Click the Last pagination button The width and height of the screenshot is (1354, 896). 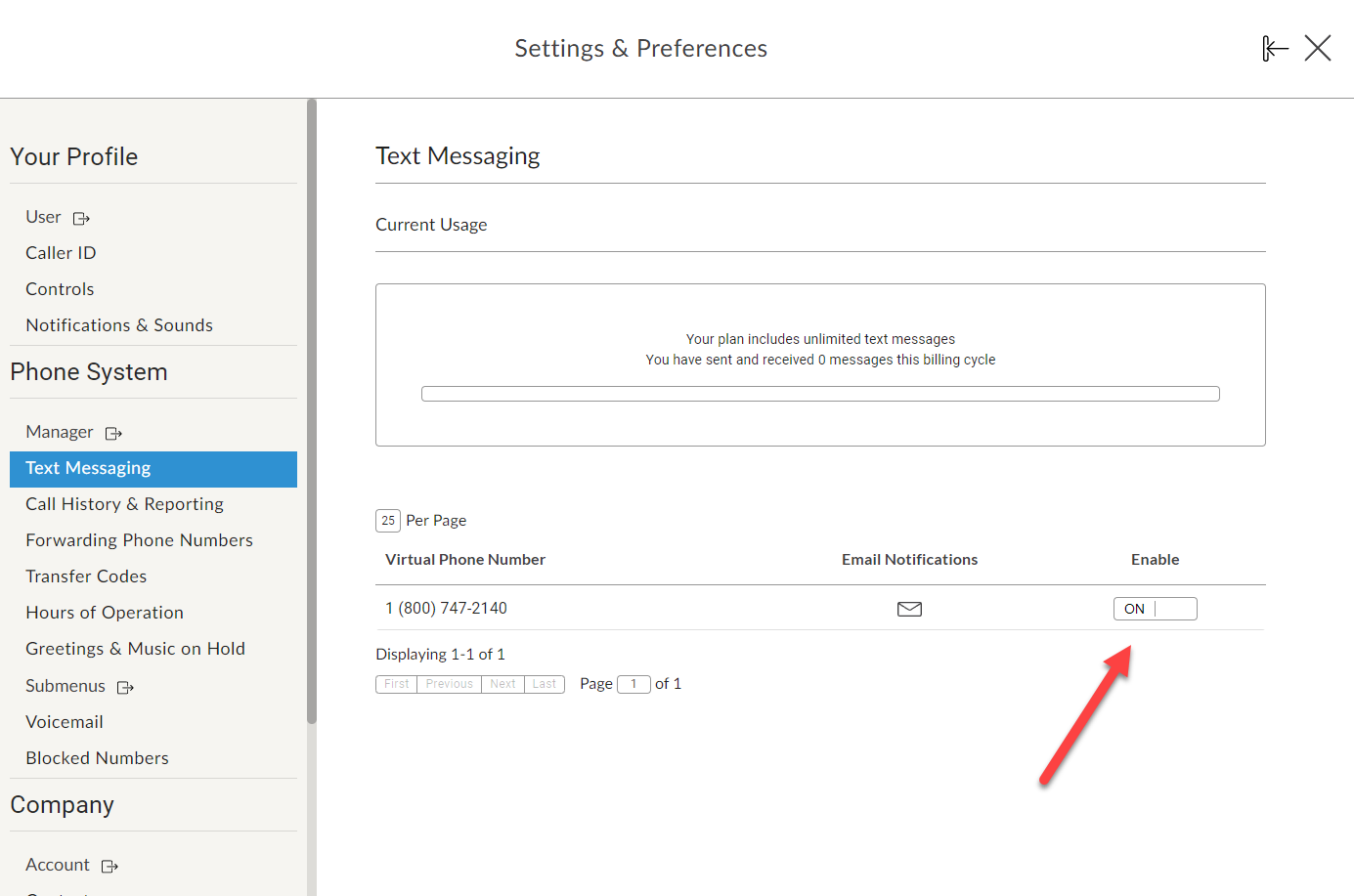point(544,683)
